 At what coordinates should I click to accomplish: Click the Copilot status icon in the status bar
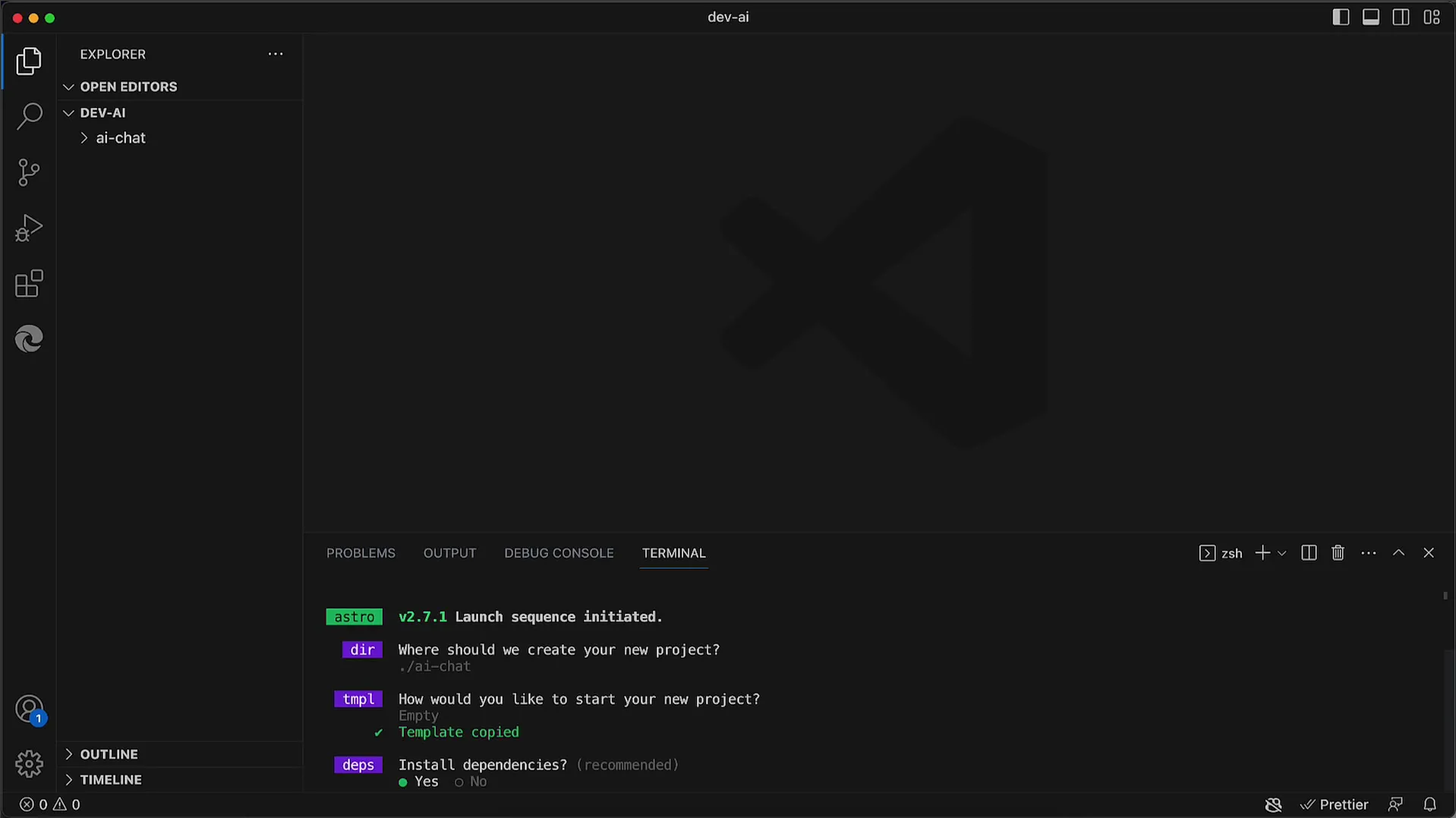pyautogui.click(x=1273, y=805)
